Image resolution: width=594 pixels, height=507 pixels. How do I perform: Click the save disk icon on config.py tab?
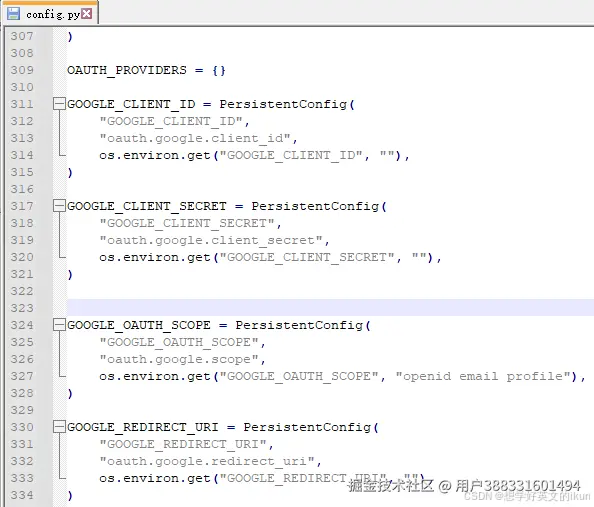pos(14,14)
